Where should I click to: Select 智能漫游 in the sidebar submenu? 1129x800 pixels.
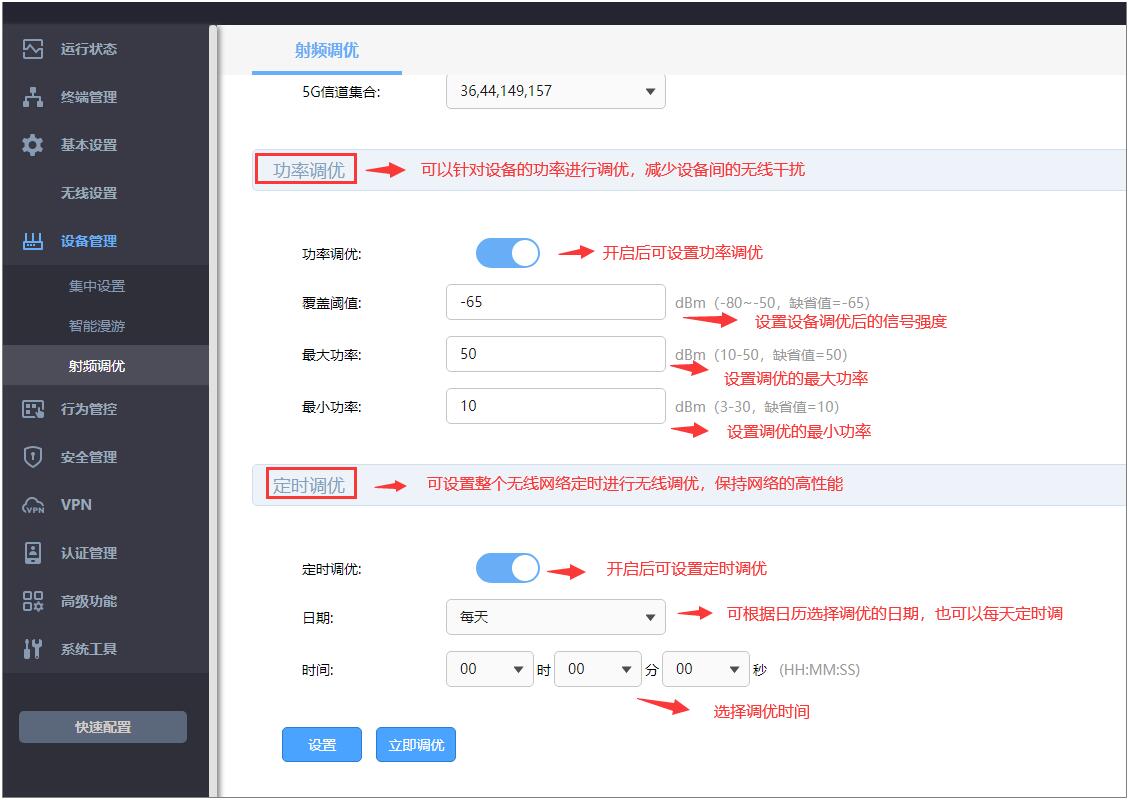[97, 326]
